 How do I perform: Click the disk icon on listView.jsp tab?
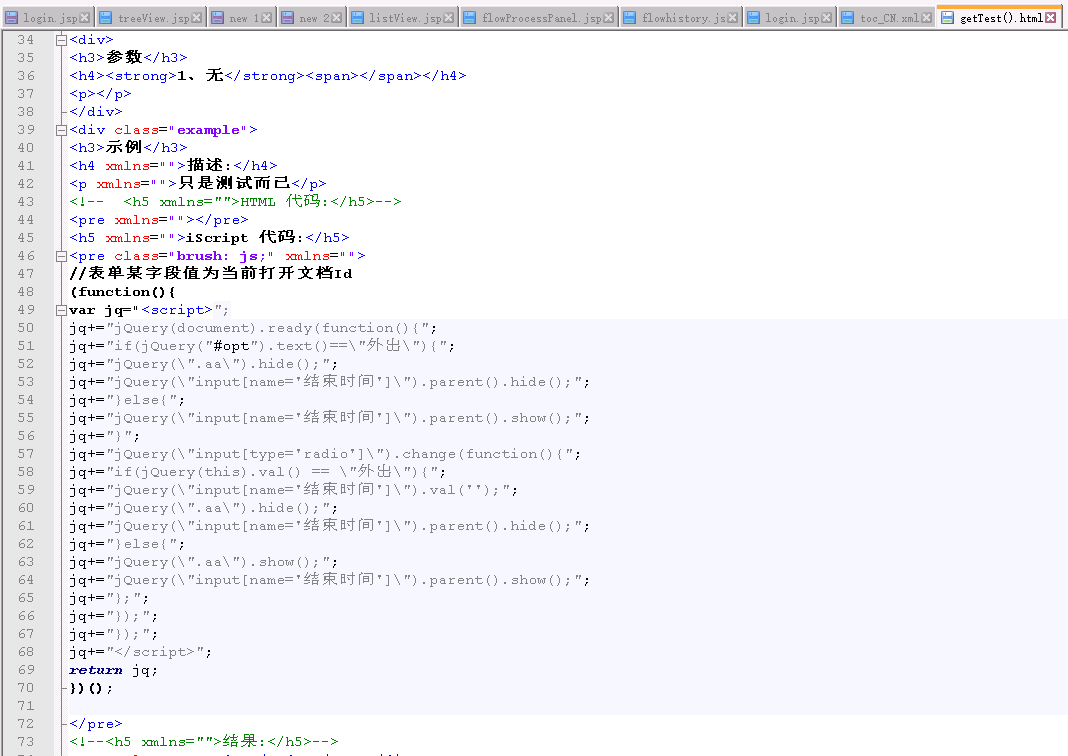[x=358, y=18]
